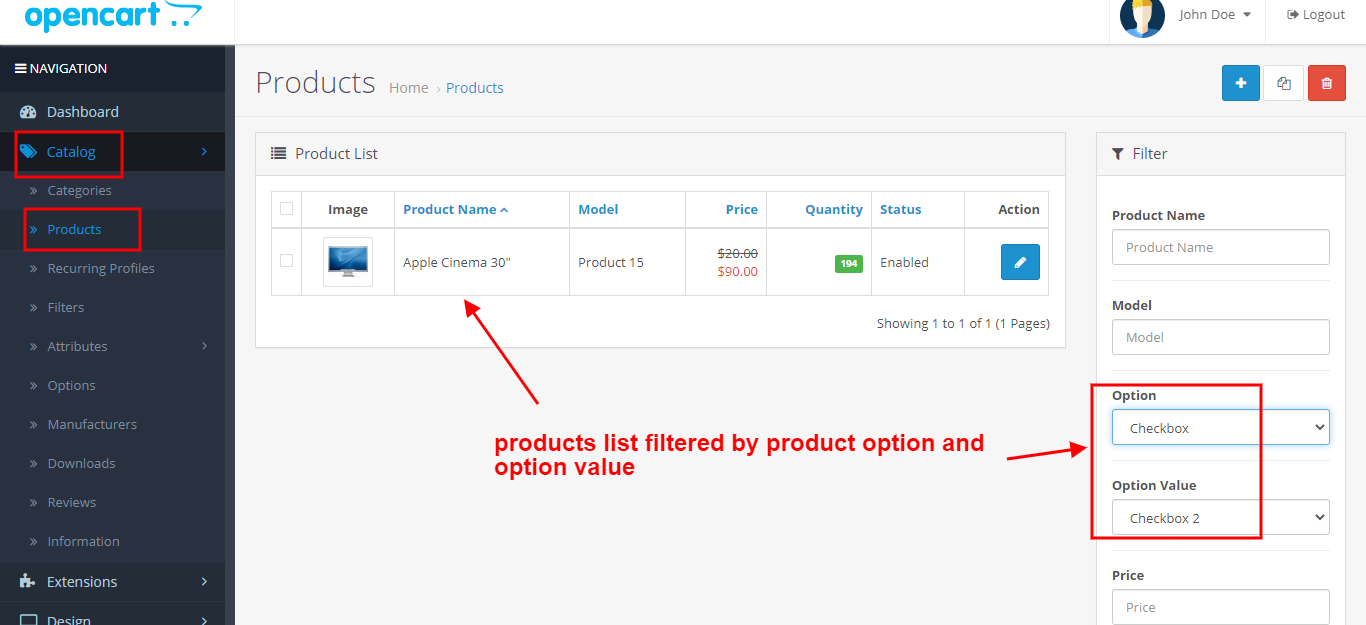Click the Copy products icon

(x=1283, y=83)
